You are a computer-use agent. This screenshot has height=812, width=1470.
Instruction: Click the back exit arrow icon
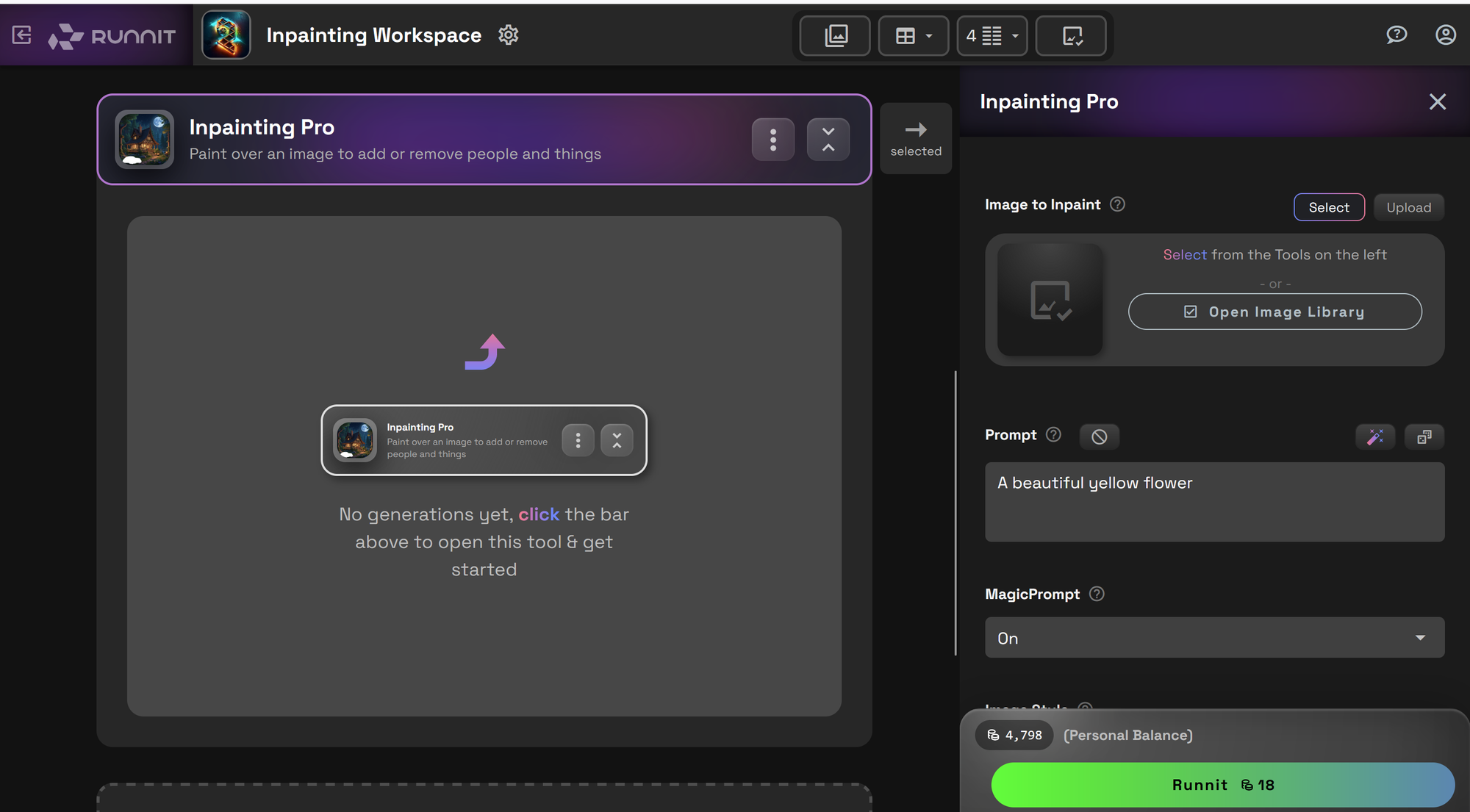click(22, 35)
